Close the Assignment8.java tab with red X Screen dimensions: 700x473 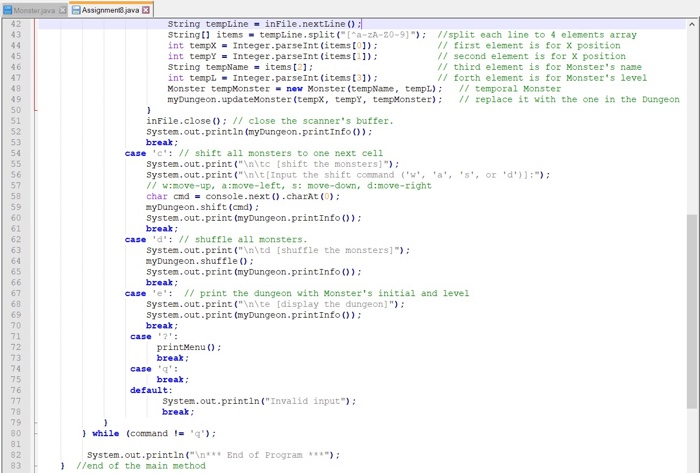pyautogui.click(x=146, y=10)
